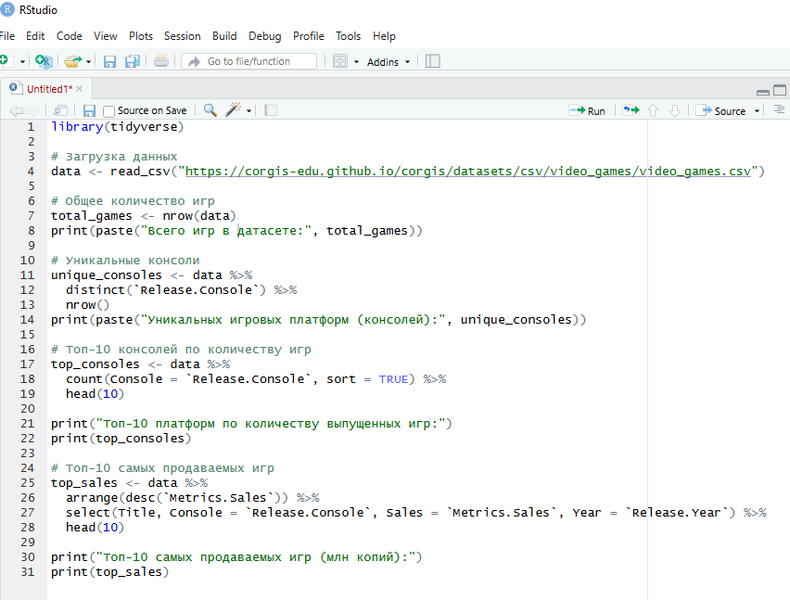Viewport: 790px width, 600px height.
Task: Click the RStudio logo in title bar
Action: pos(7,10)
